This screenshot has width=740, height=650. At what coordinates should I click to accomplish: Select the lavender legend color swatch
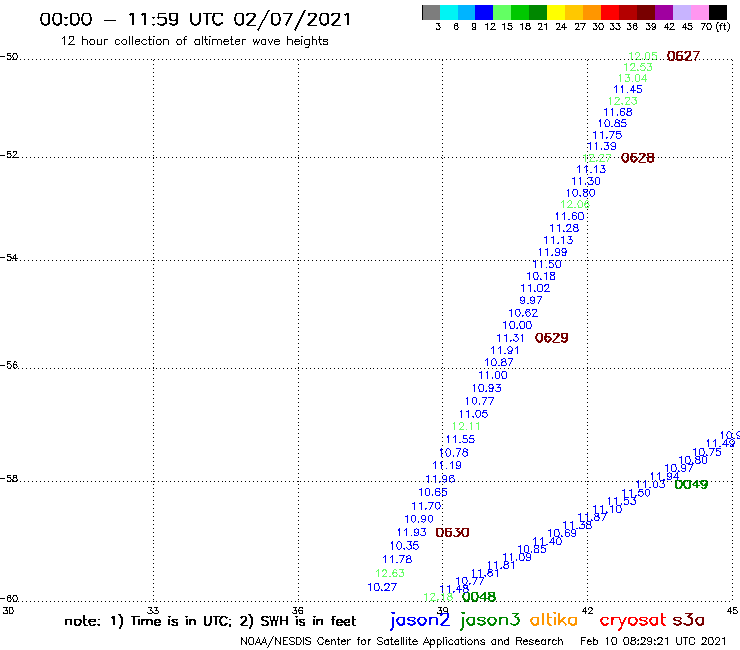coord(681,12)
